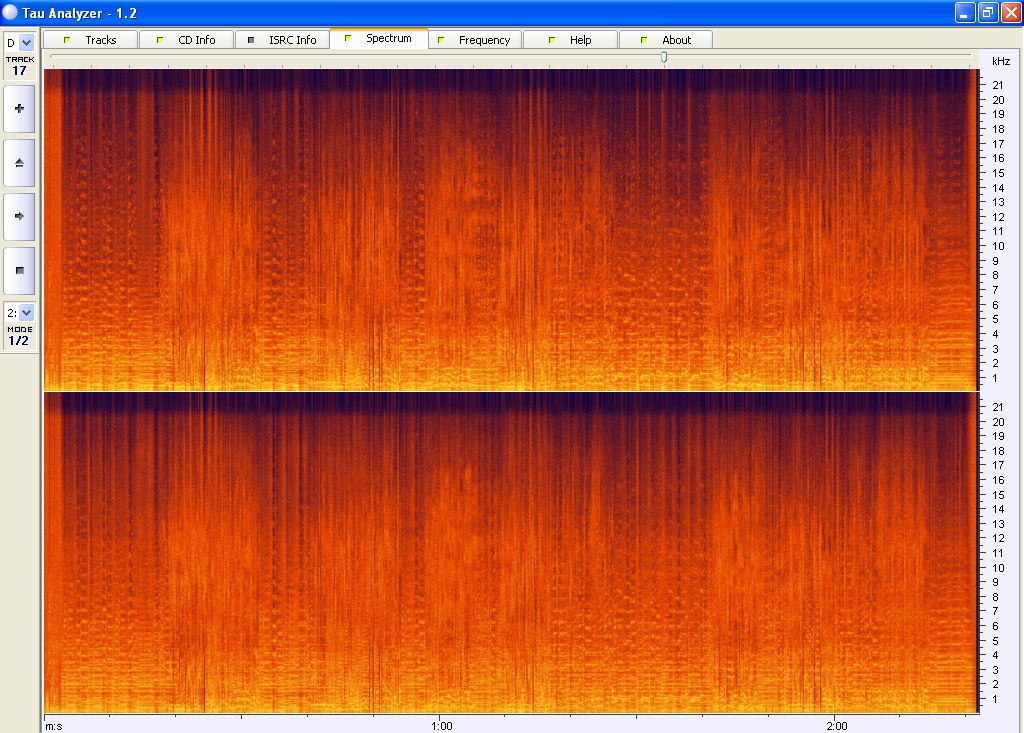Click the gray indicator on ISRC Info tab

click(251, 40)
